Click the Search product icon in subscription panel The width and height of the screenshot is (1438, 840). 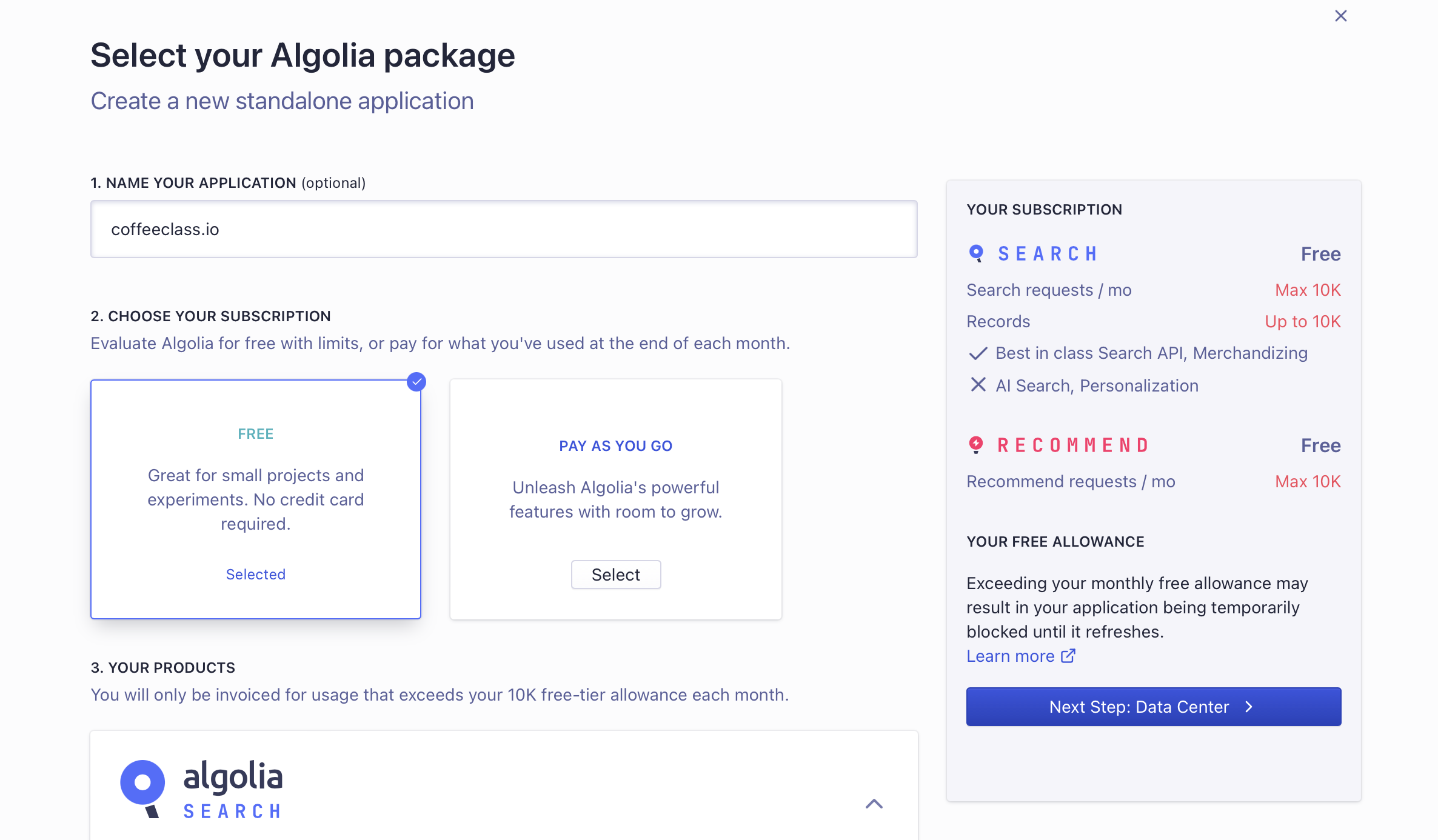click(x=976, y=253)
